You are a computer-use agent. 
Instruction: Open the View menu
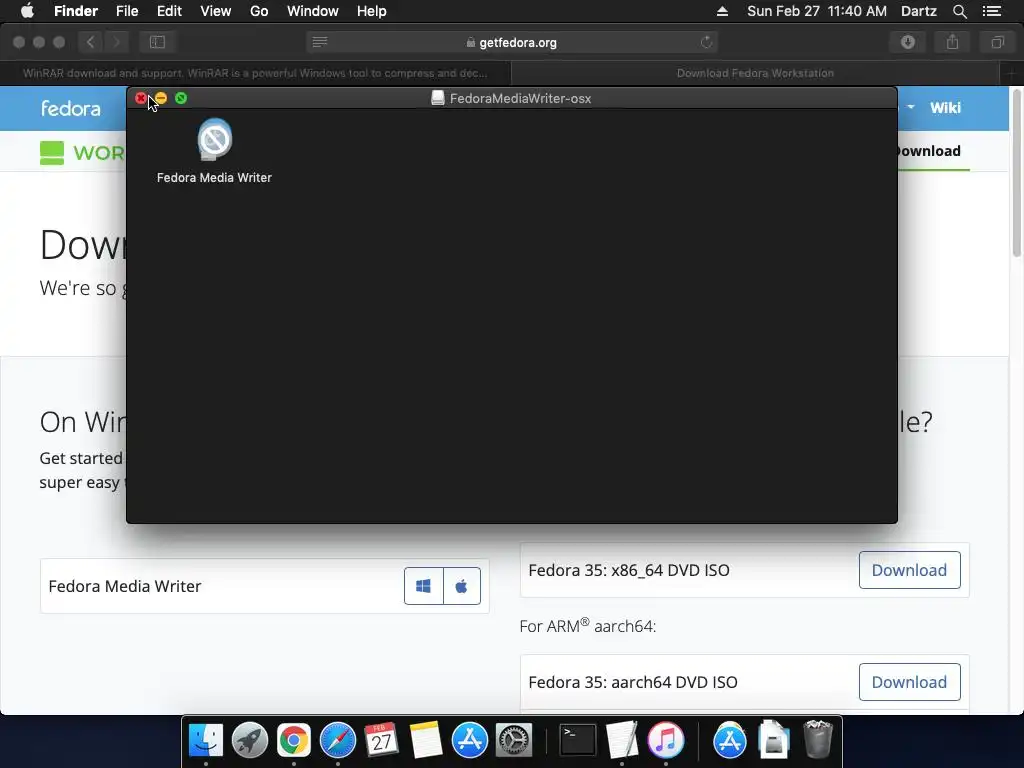pyautogui.click(x=216, y=11)
